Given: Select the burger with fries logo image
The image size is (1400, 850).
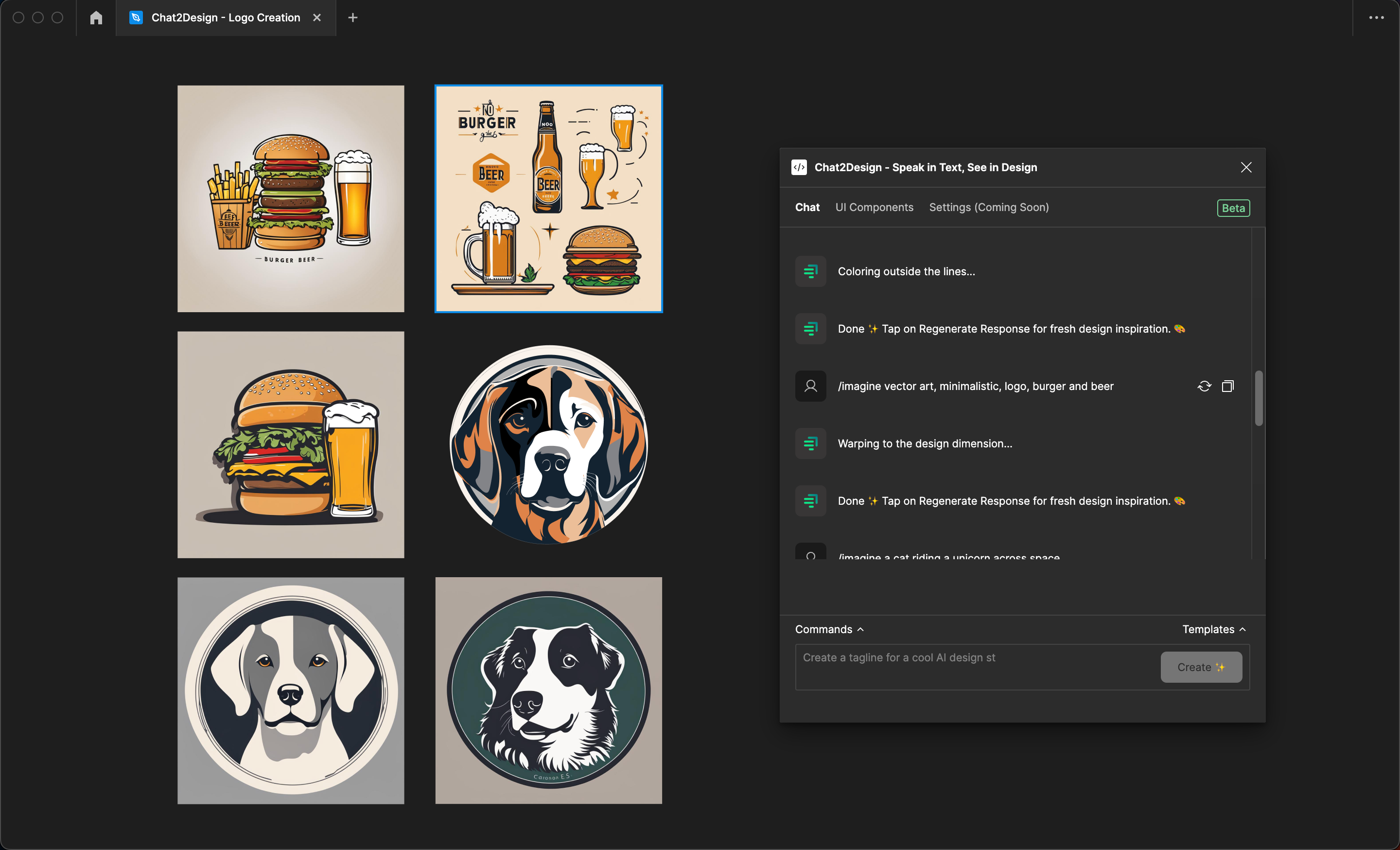Looking at the screenshot, I should coord(290,199).
